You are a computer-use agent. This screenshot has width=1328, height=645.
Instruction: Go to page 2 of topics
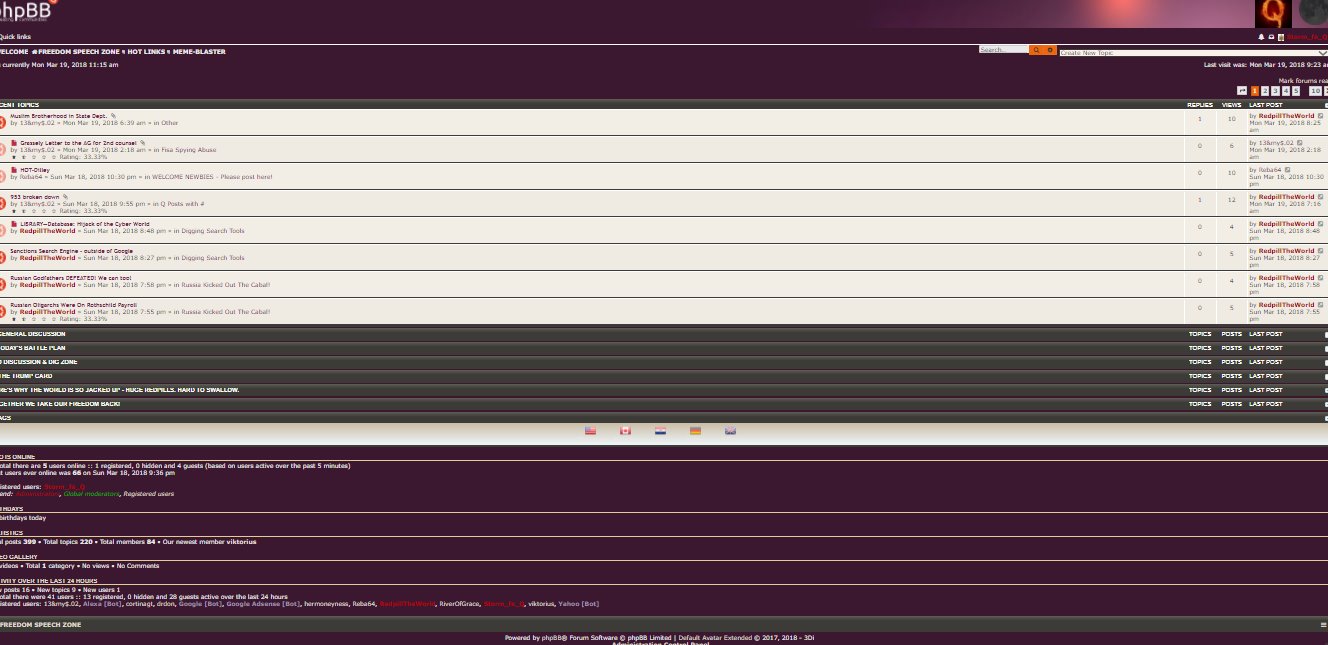tap(1265, 91)
